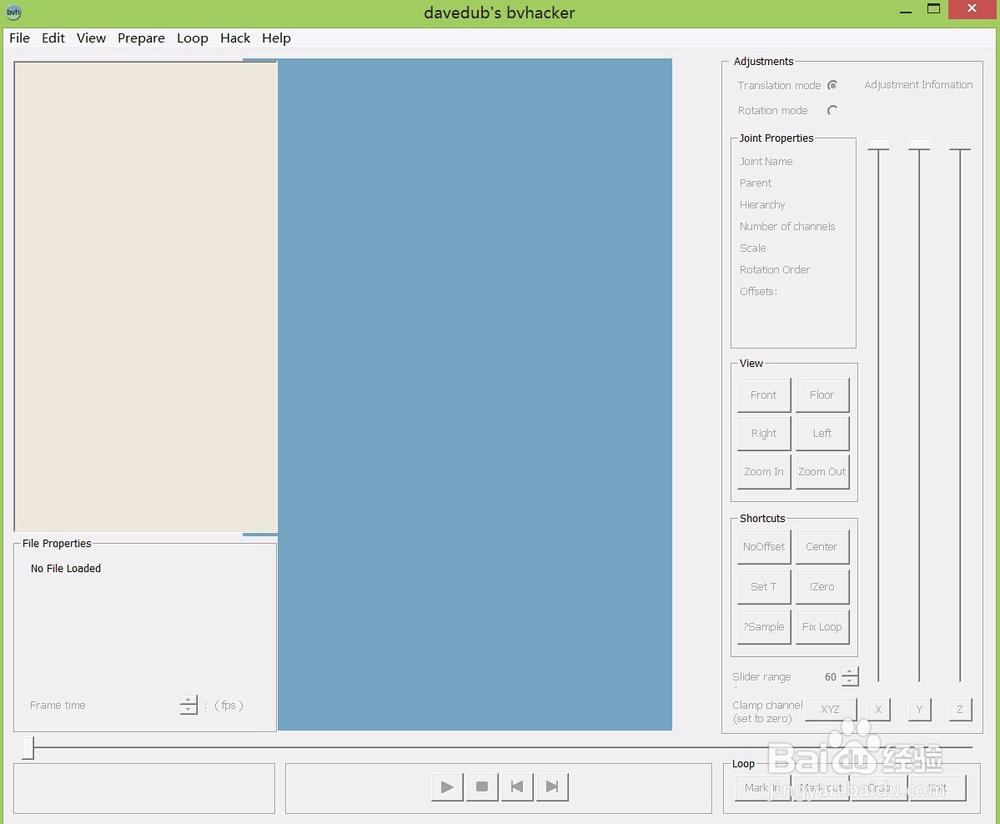Click the Knit loop button

[x=938, y=788]
